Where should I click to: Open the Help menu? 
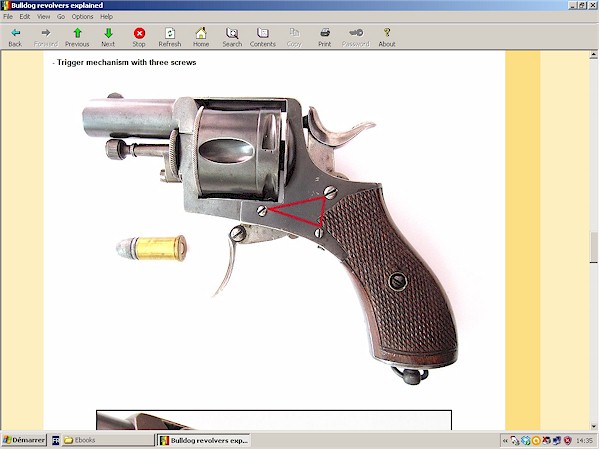click(106, 17)
